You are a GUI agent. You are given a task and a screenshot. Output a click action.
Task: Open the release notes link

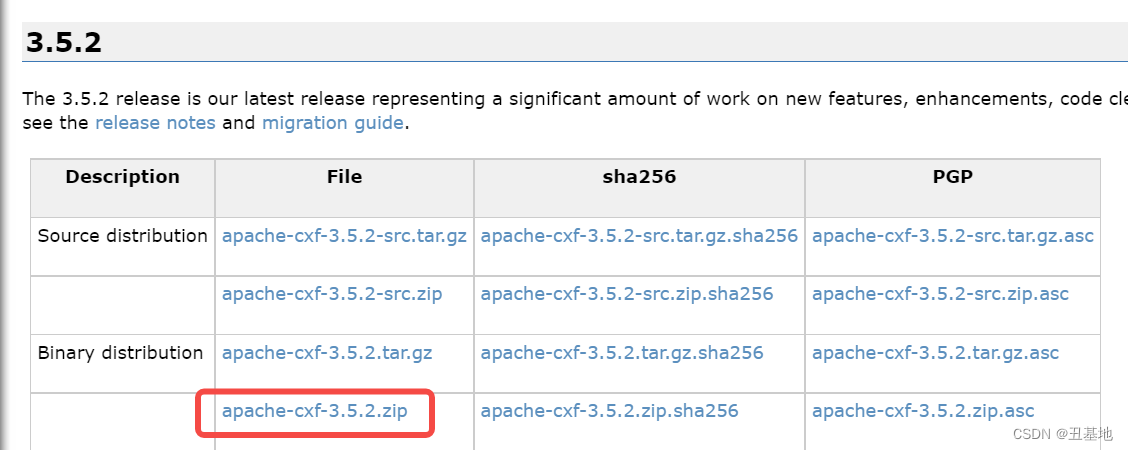pos(155,123)
